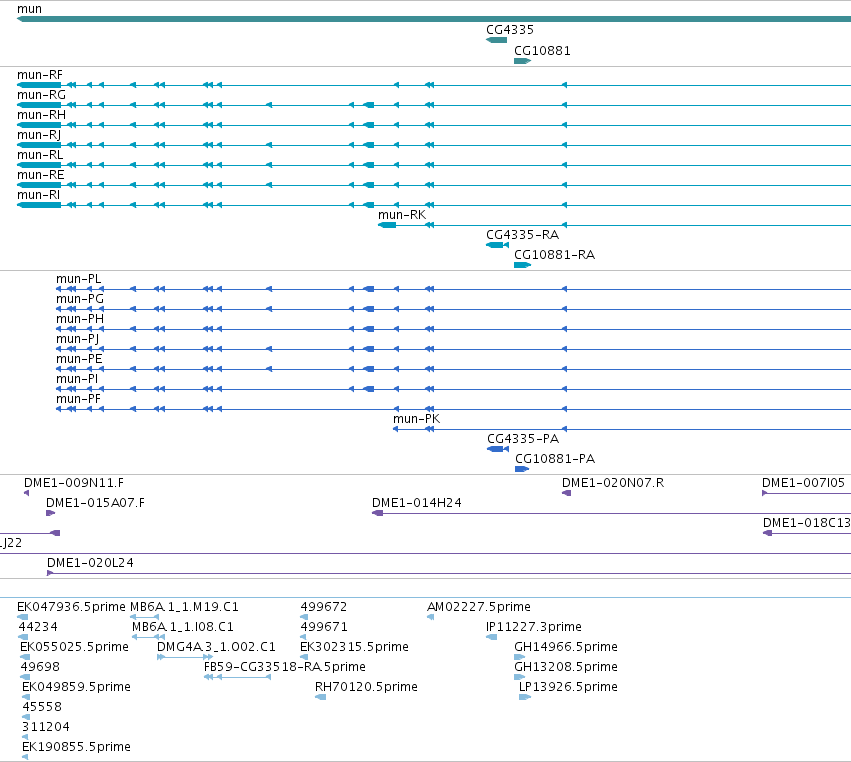Click the CG4335-PA protein label
The height and width of the screenshot is (762, 851).
(523, 439)
